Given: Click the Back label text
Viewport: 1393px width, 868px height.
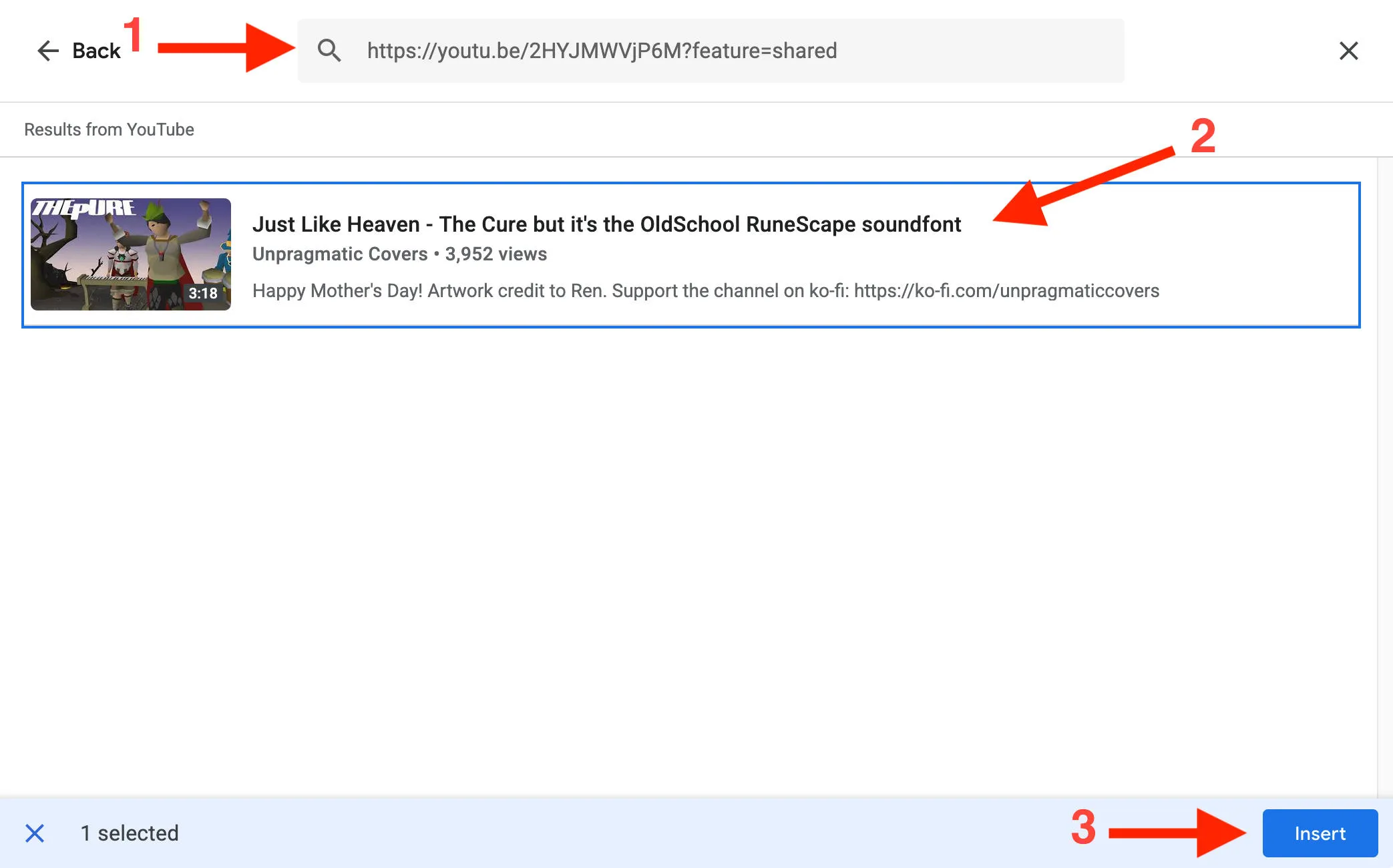Looking at the screenshot, I should click(96, 51).
